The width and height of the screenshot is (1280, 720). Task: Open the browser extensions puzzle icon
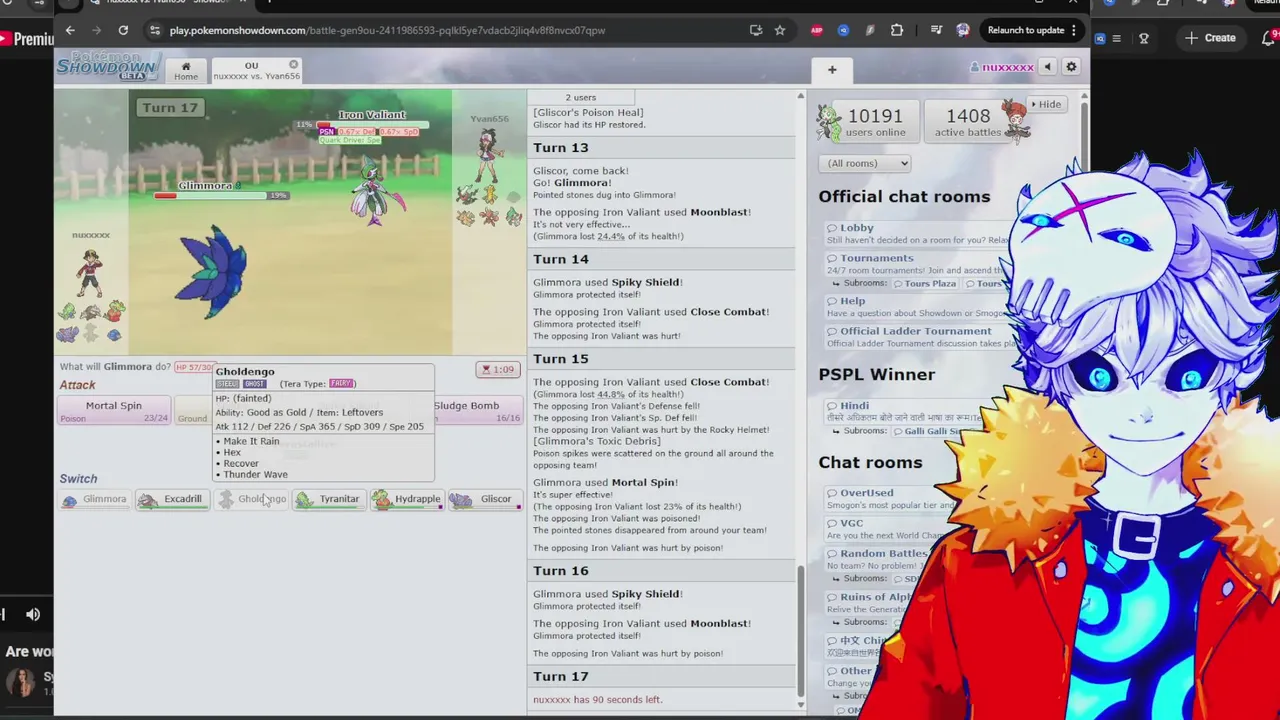tap(897, 30)
